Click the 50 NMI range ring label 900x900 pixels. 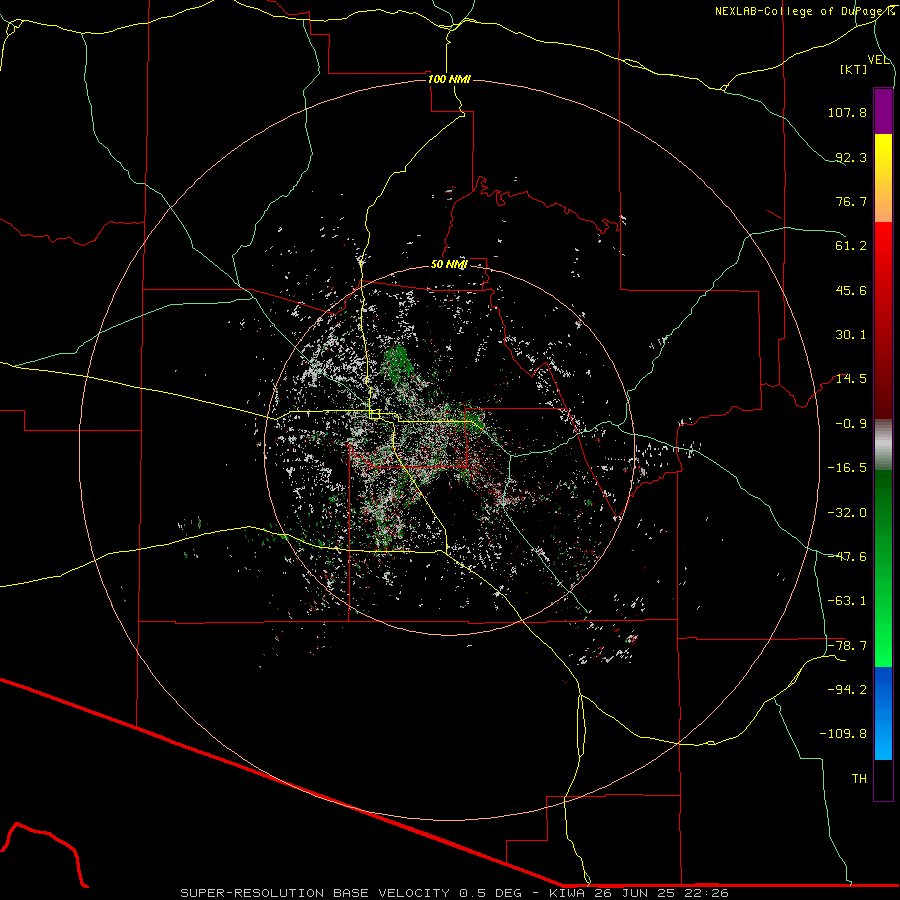(449, 264)
